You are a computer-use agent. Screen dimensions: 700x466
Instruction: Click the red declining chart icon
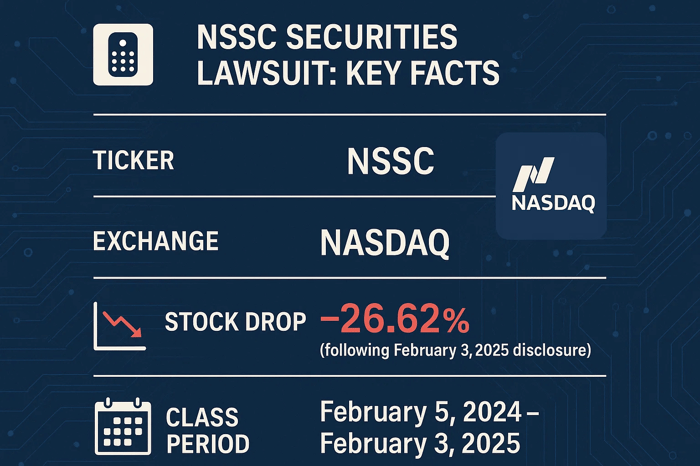117,327
